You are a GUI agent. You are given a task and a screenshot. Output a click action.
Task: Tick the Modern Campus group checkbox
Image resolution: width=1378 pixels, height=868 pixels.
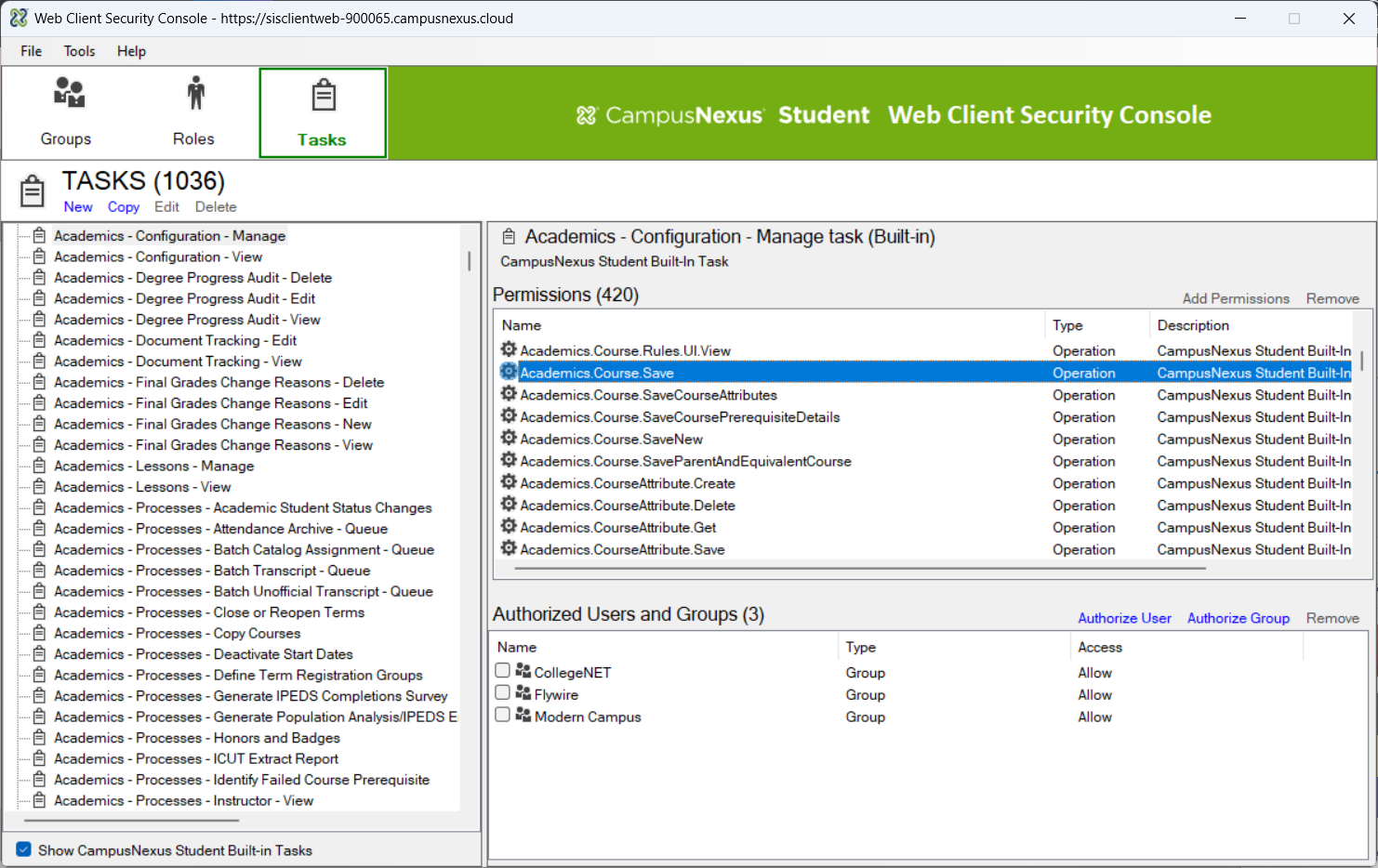click(x=502, y=715)
